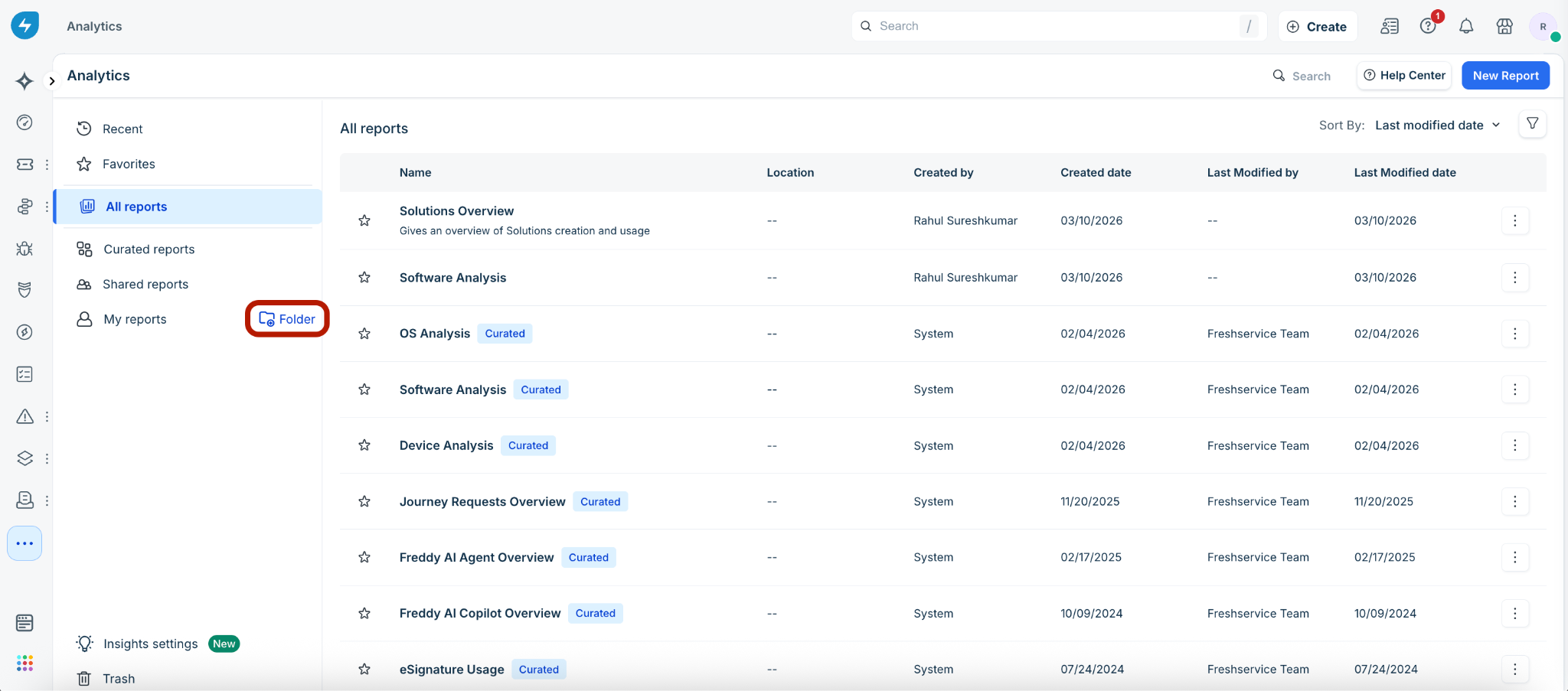Click the filter funnel icon

pyautogui.click(x=1532, y=124)
